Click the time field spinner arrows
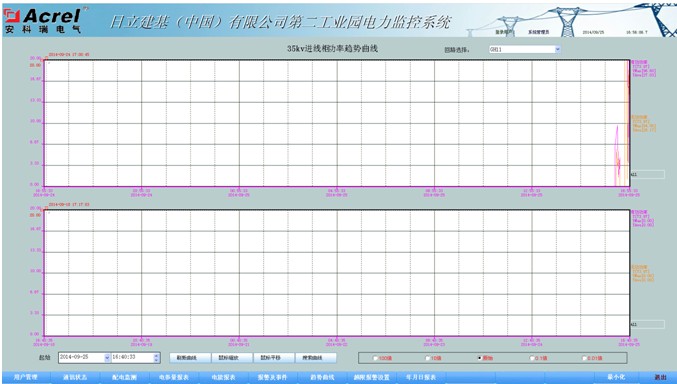 point(156,358)
